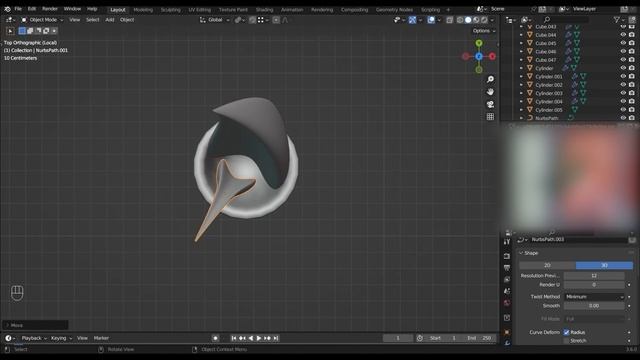The width and height of the screenshot is (640, 360).
Task: Toggle the snapping magnet in viewport header
Action: click(253, 20)
